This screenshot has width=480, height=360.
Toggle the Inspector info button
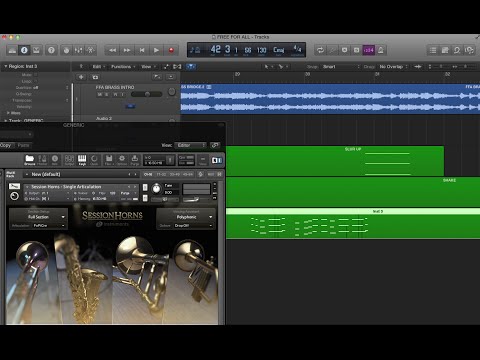[24, 50]
